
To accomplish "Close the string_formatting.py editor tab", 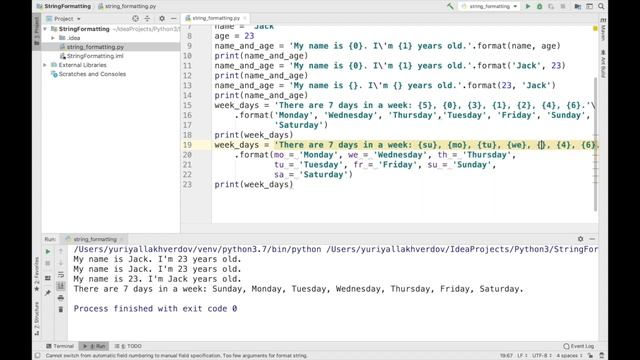I will pyautogui.click(x=245, y=18).
